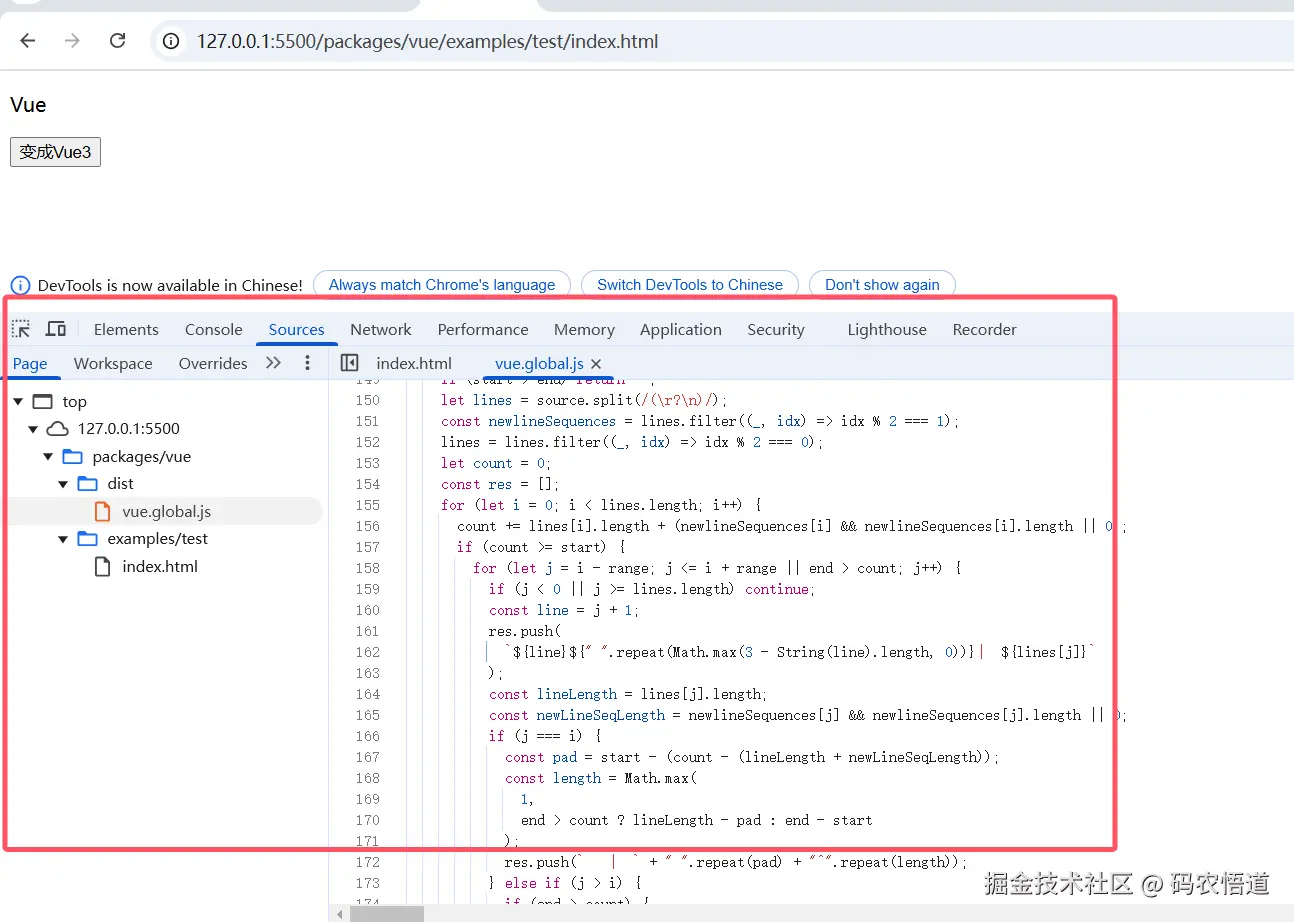1294x922 pixels.
Task: Switch DevTools to Chinese
Action: pos(690,285)
